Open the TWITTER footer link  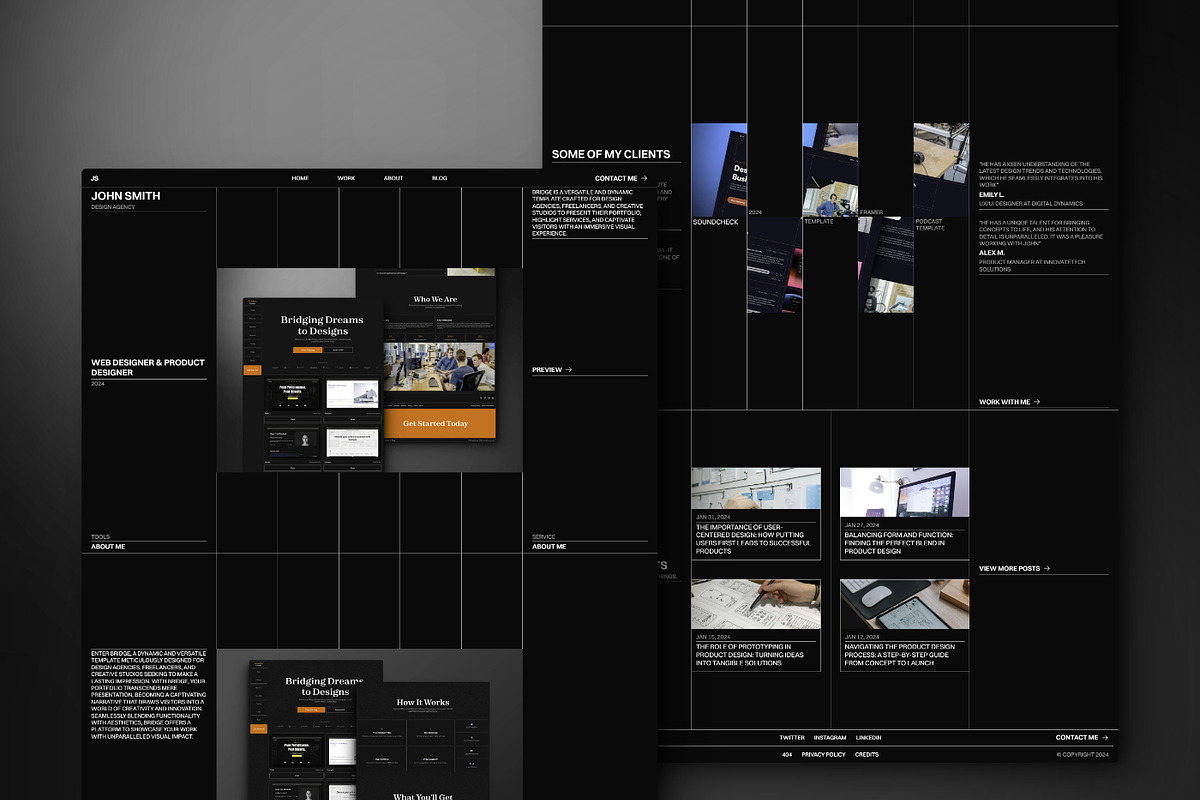(792, 737)
